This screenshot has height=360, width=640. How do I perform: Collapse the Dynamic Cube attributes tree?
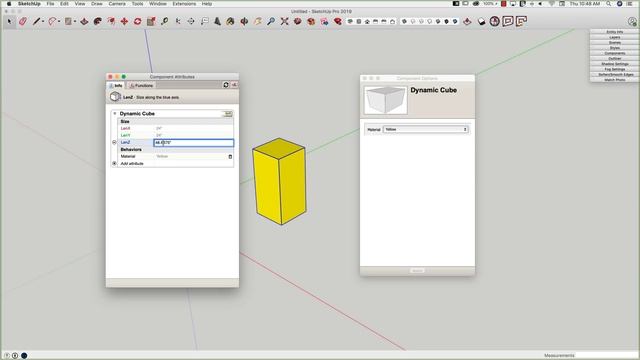tap(115, 113)
